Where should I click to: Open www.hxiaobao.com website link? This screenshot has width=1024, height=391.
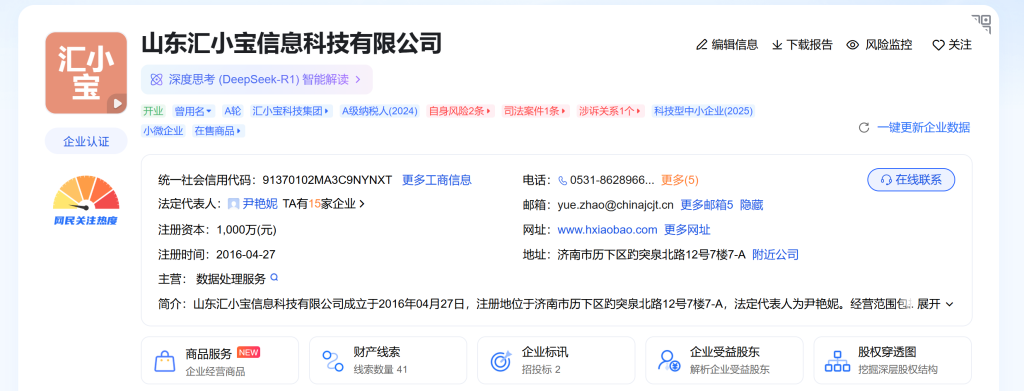(x=607, y=230)
